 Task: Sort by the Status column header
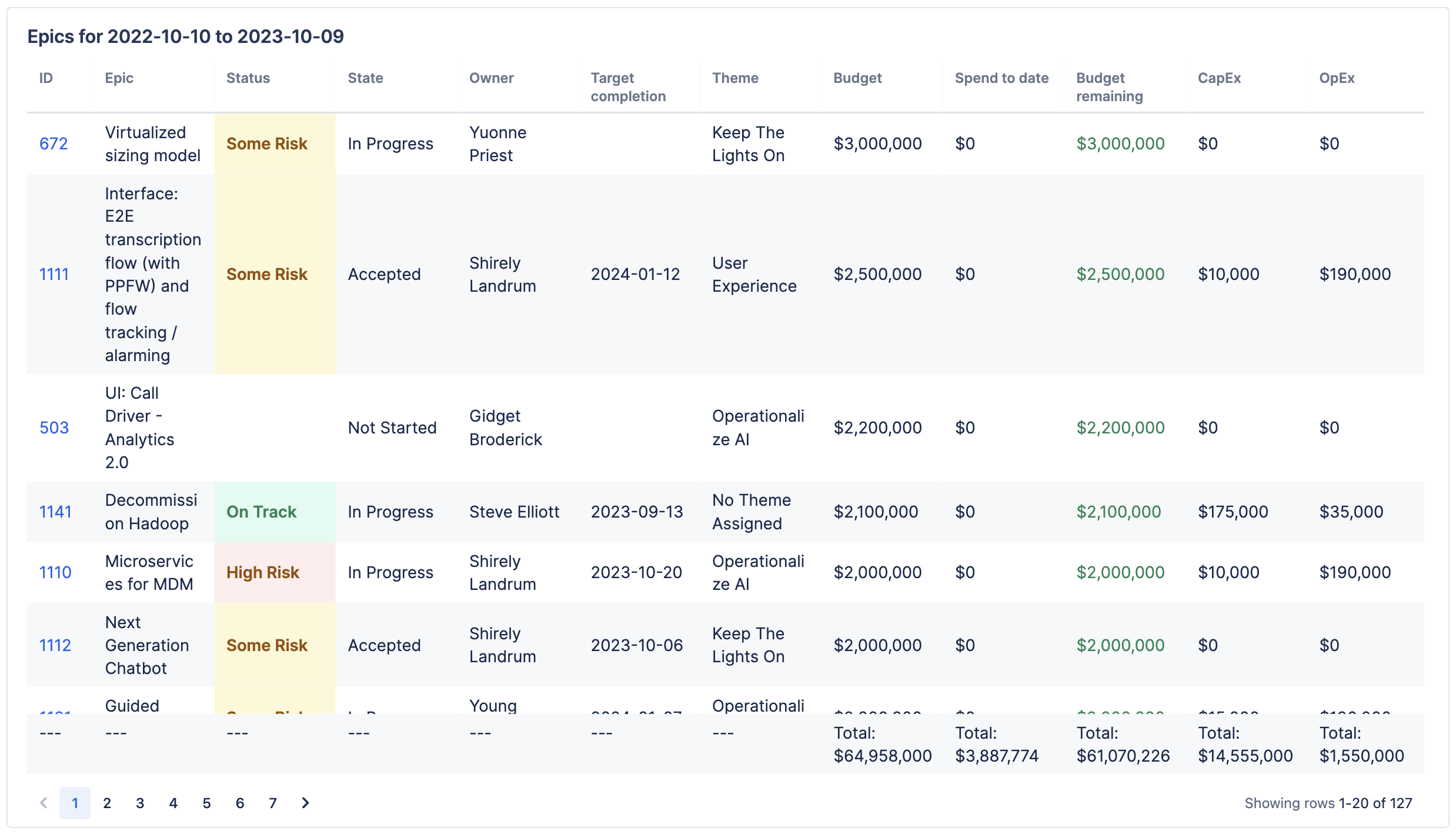248,78
